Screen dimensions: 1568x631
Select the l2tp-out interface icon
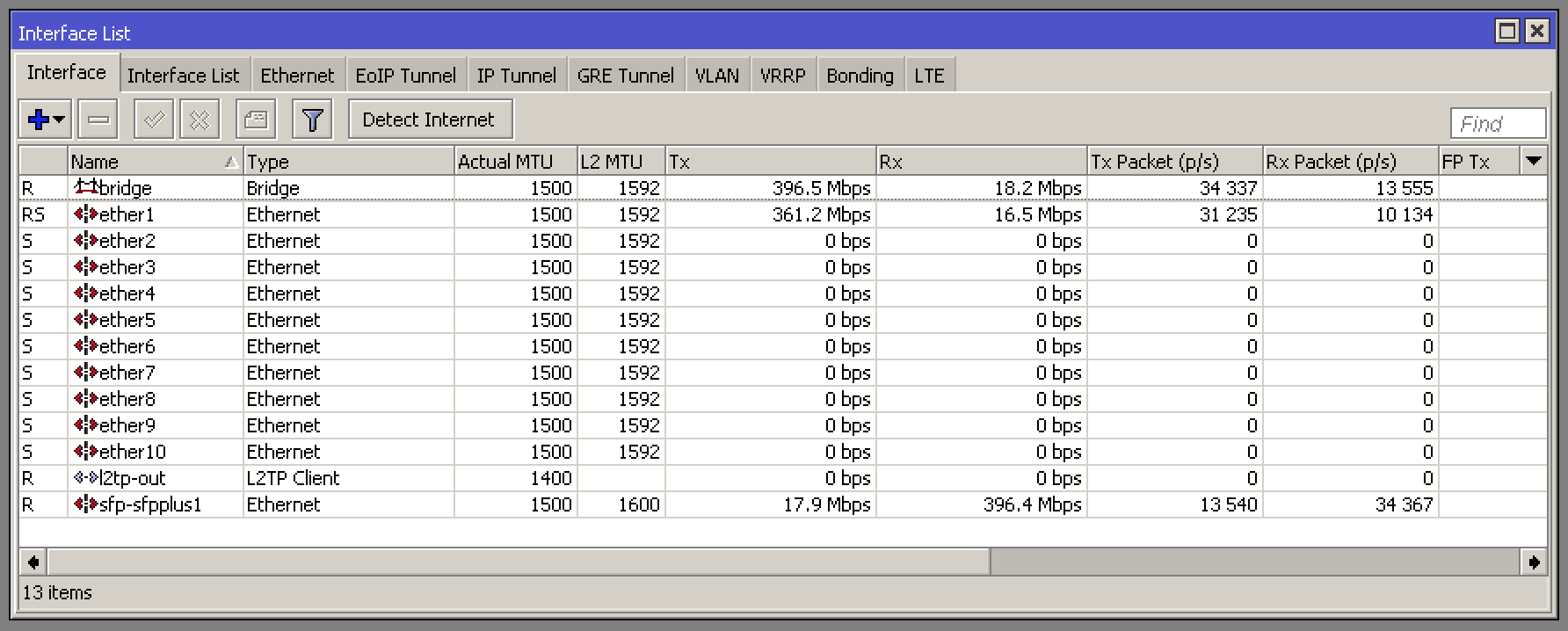pyautogui.click(x=86, y=477)
